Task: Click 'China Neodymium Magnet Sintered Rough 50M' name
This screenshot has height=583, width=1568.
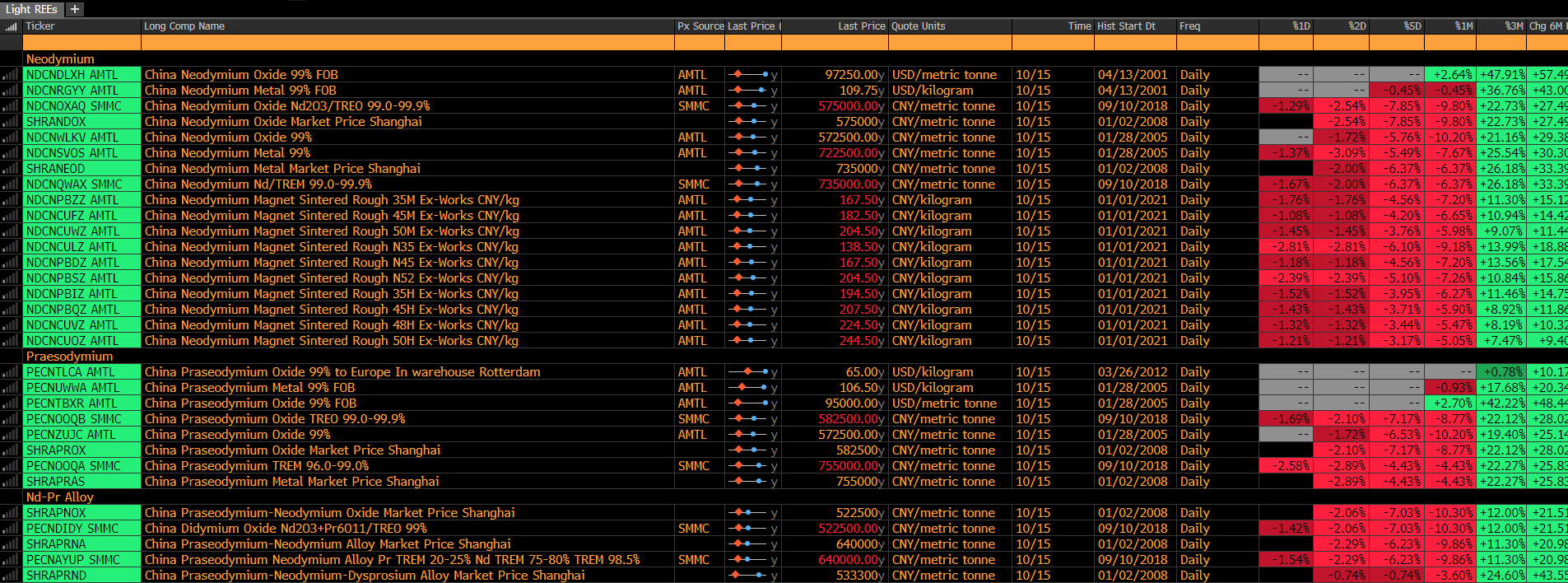Action: [332, 231]
